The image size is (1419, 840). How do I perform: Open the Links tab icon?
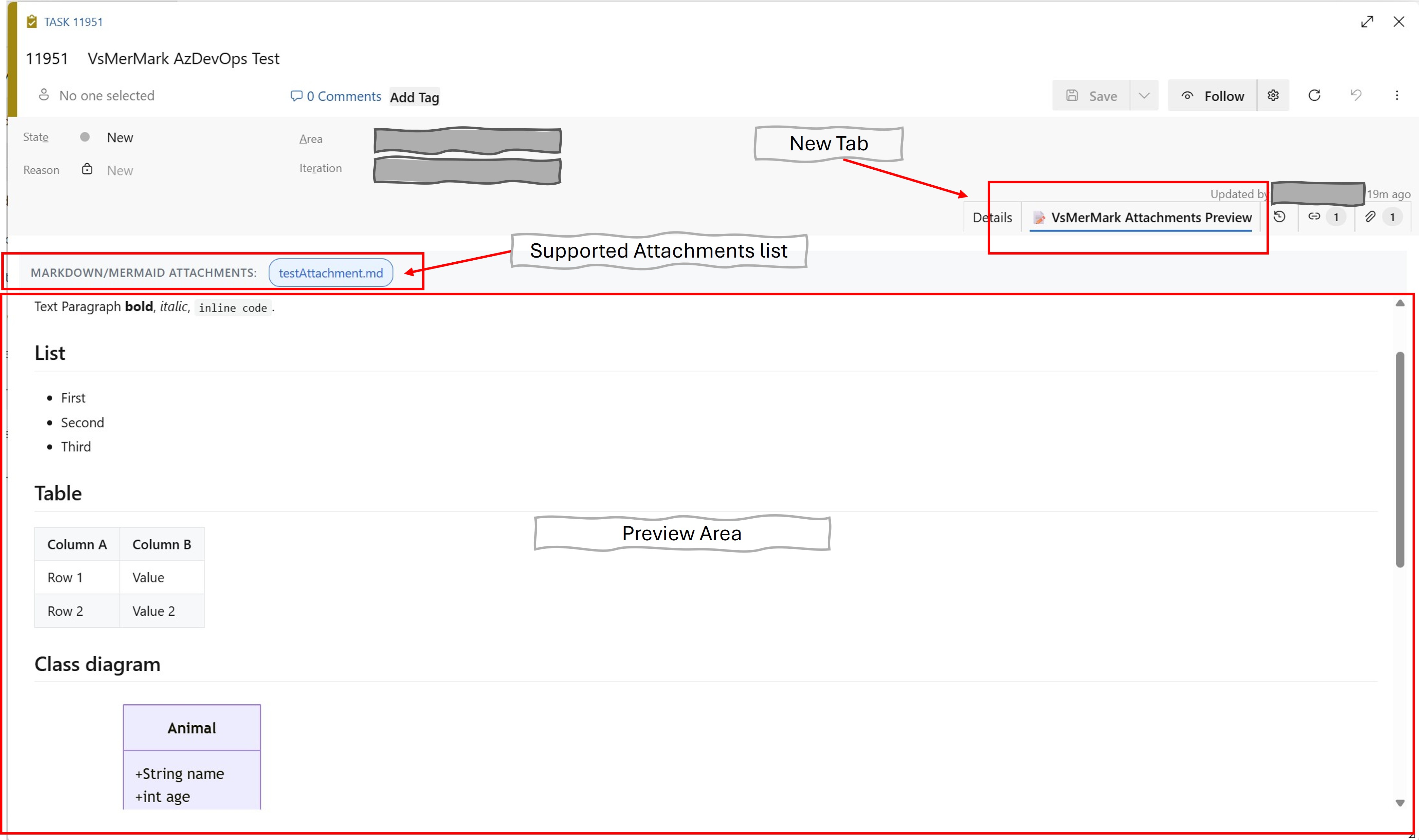(x=1314, y=217)
